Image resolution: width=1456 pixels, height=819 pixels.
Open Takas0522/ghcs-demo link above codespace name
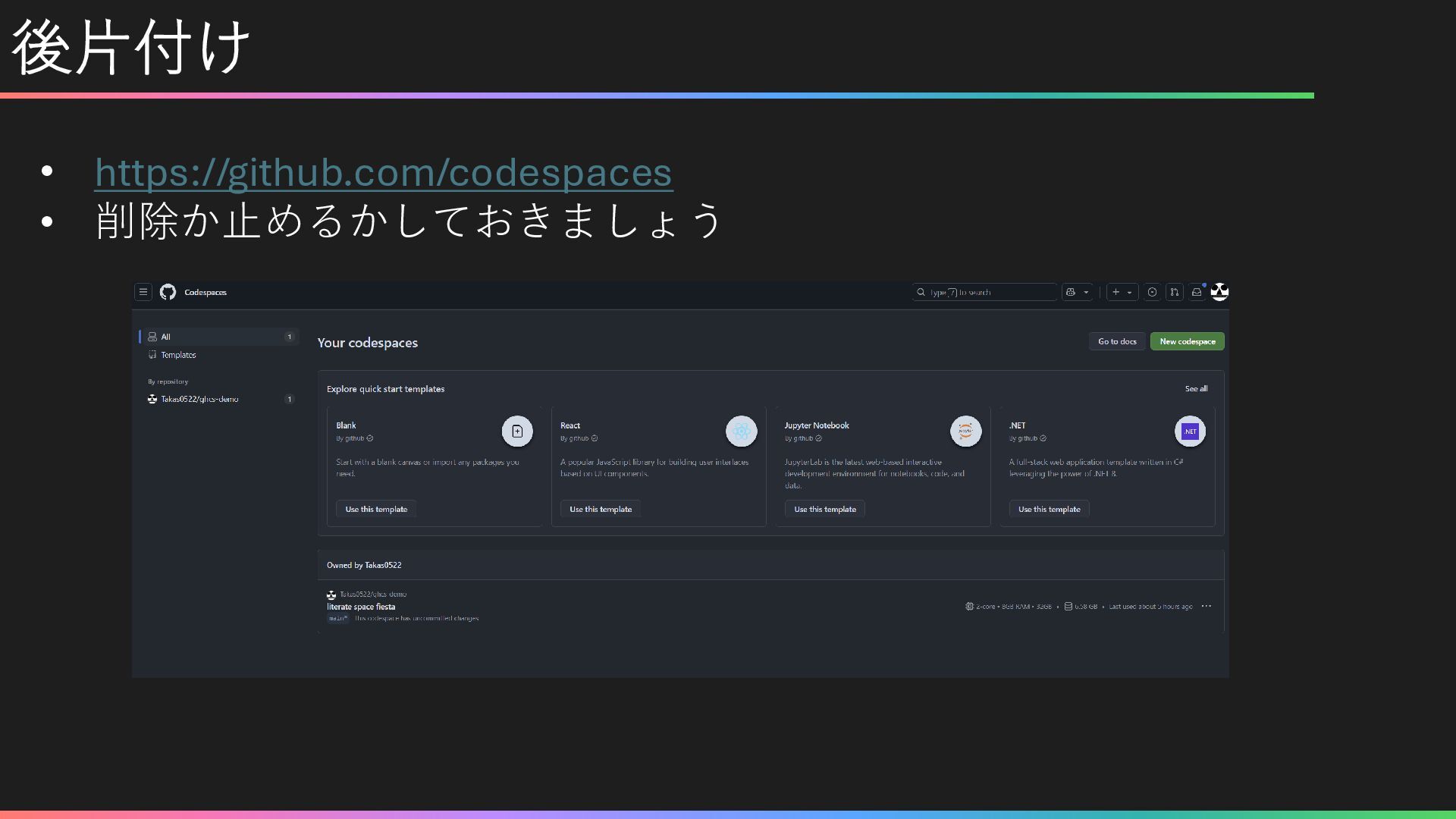pyautogui.click(x=373, y=595)
